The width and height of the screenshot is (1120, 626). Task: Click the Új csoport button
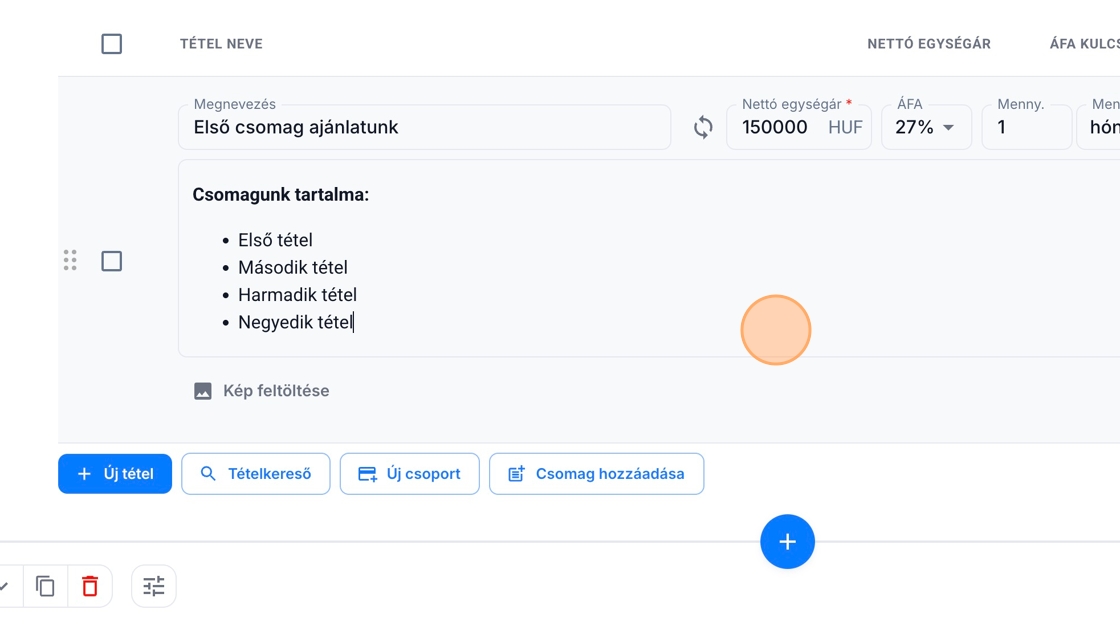coord(410,474)
